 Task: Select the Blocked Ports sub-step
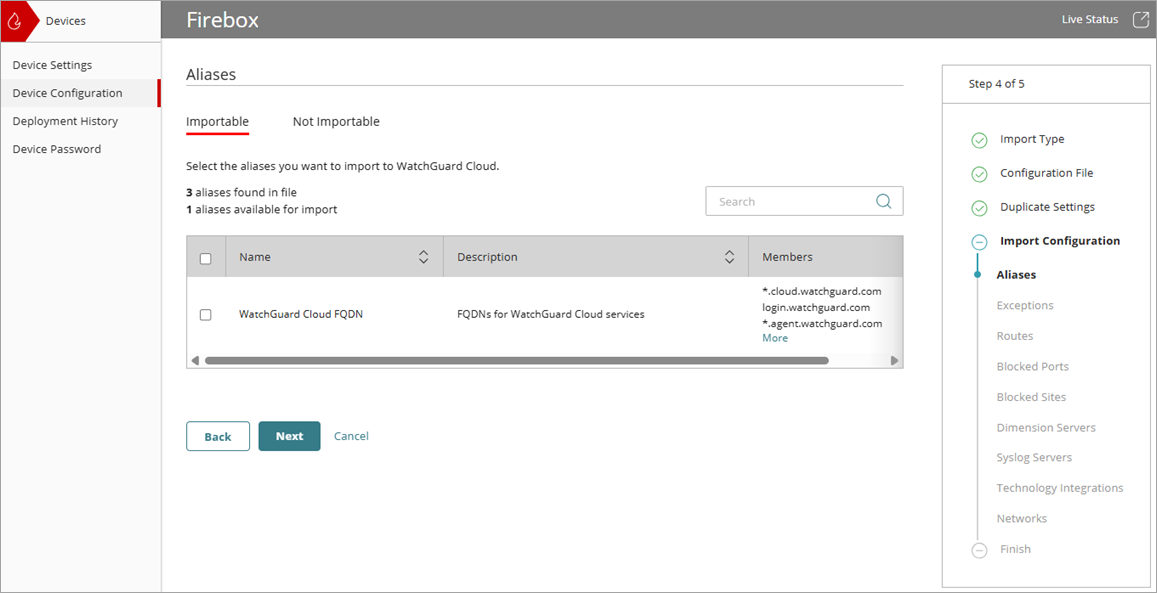1032,367
